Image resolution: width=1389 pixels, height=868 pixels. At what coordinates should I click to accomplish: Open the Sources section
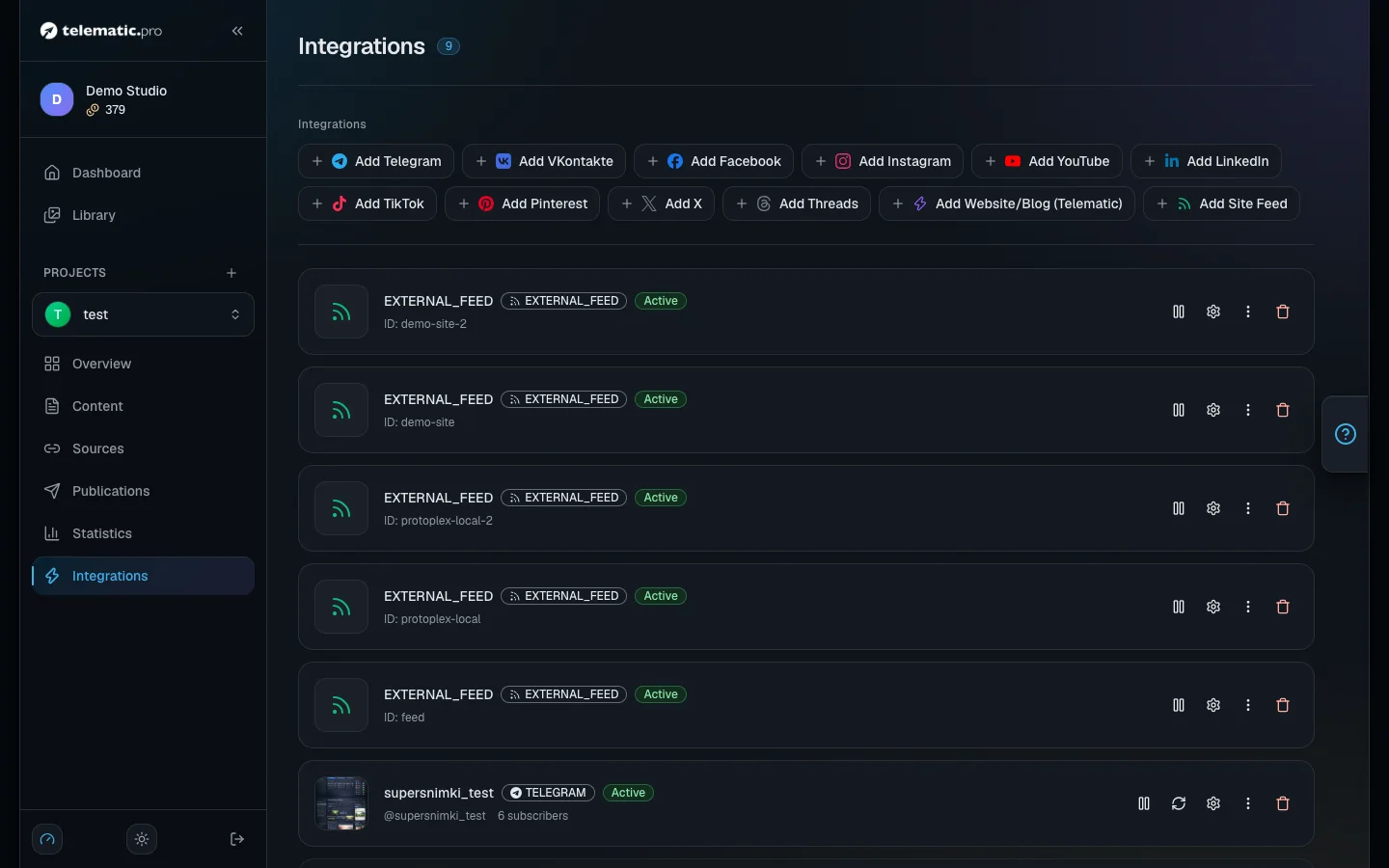(143, 448)
